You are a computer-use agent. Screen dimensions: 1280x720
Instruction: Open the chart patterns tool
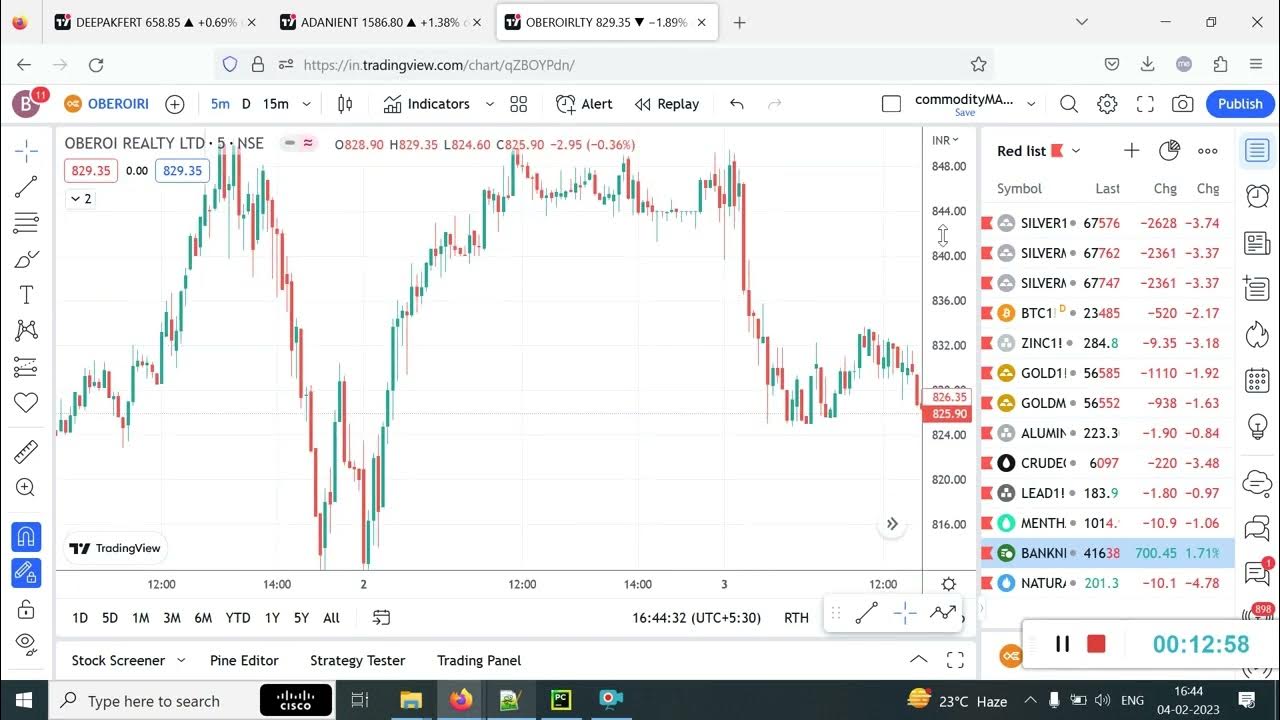(x=26, y=331)
